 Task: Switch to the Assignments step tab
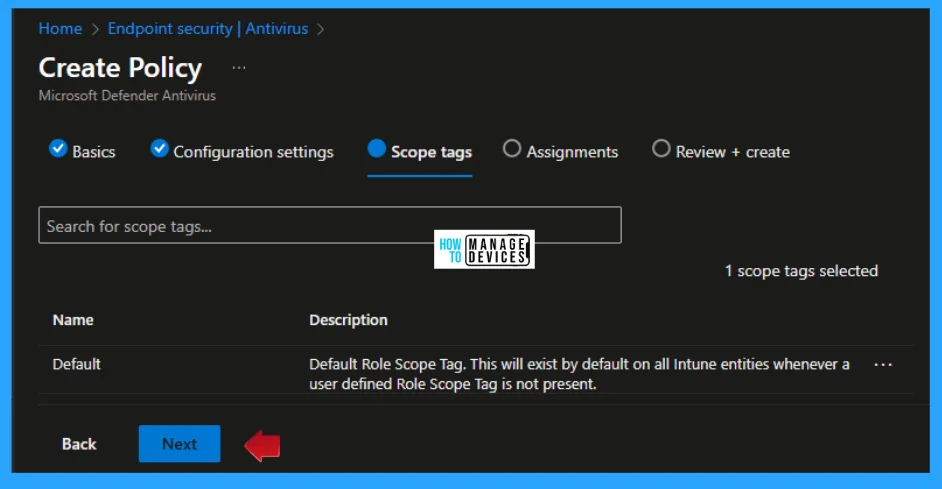click(x=561, y=151)
